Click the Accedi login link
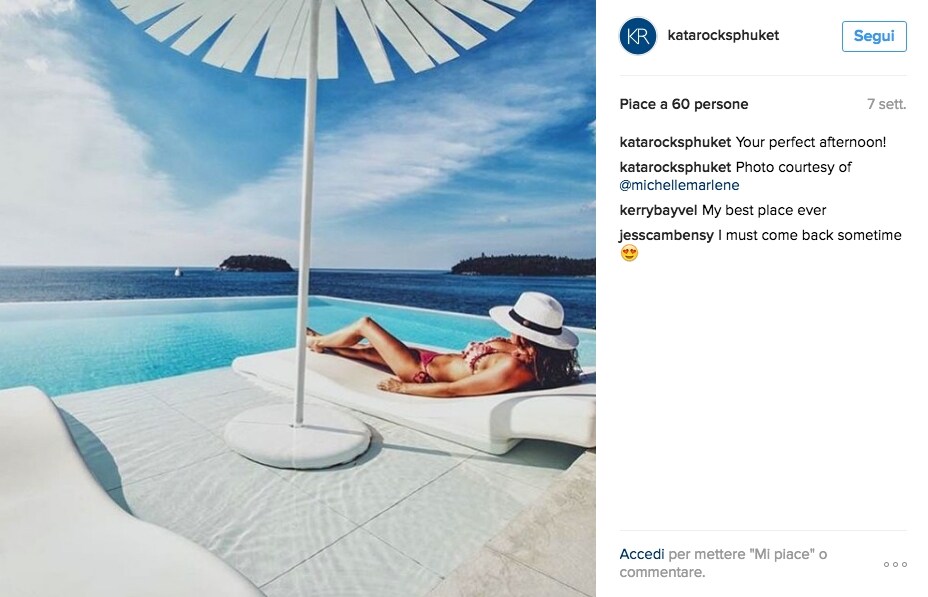The image size is (928, 597). tap(642, 554)
